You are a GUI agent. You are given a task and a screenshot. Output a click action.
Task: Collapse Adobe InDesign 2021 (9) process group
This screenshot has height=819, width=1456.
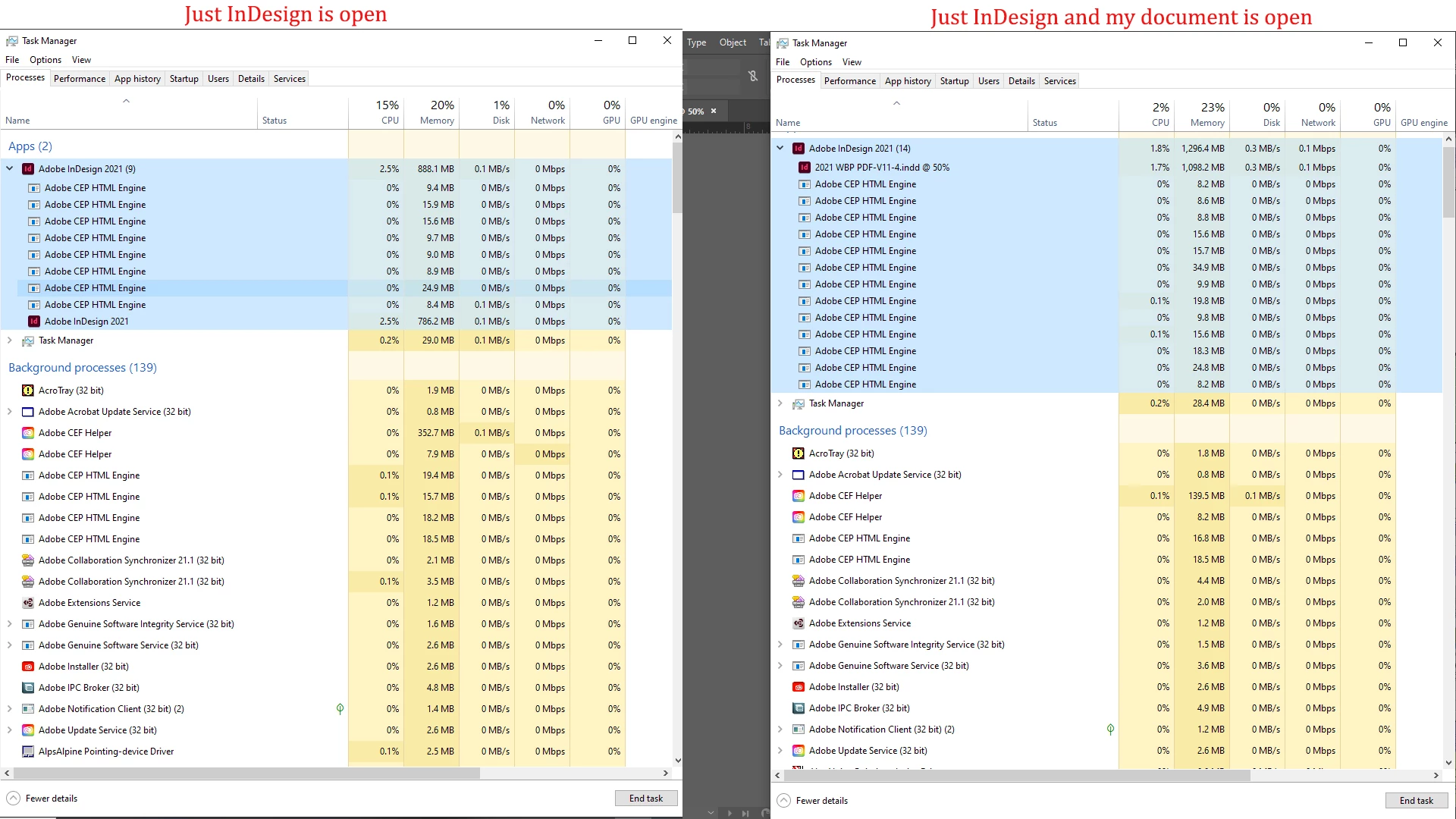click(10, 169)
